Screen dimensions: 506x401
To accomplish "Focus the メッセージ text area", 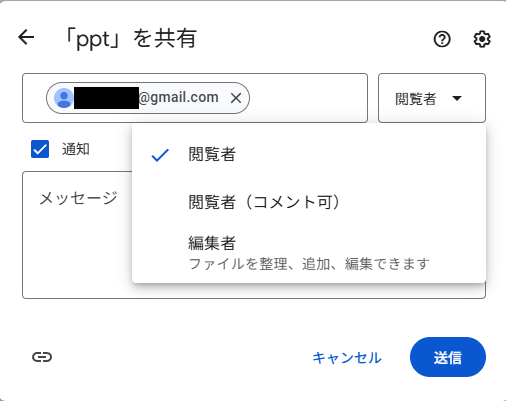I will click(77, 235).
